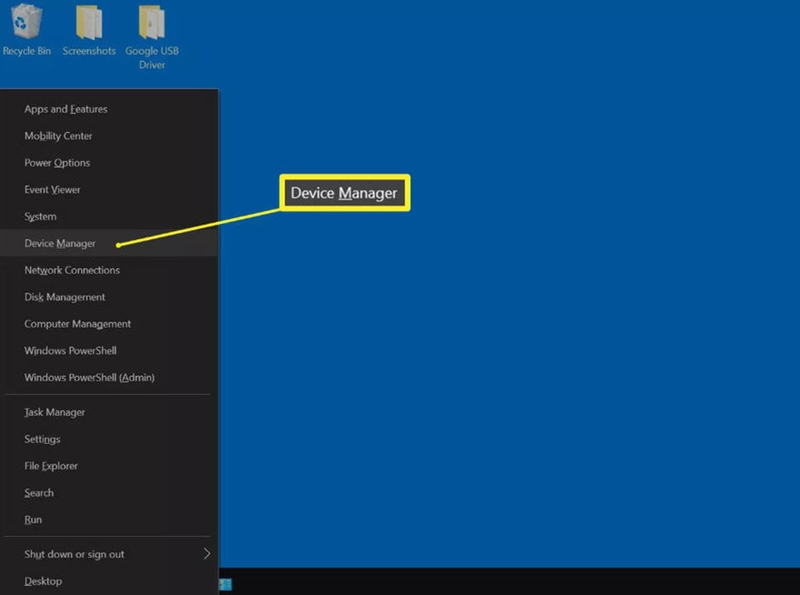Screen dimensions: 800x595
Task: Open Apps and Features
Action: tap(111, 109)
